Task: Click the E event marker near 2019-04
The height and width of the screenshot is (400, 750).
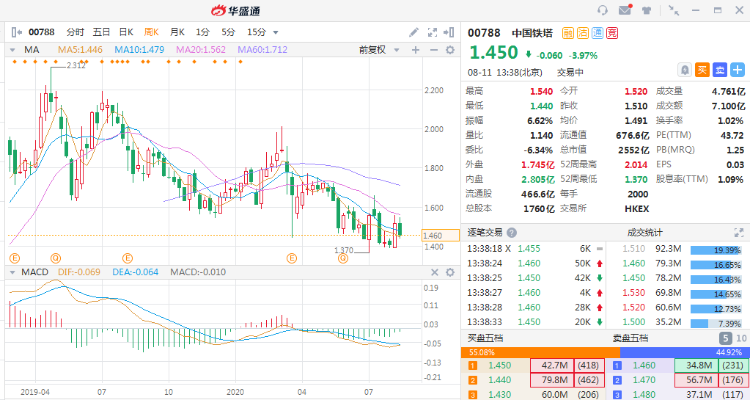Action: point(15,258)
